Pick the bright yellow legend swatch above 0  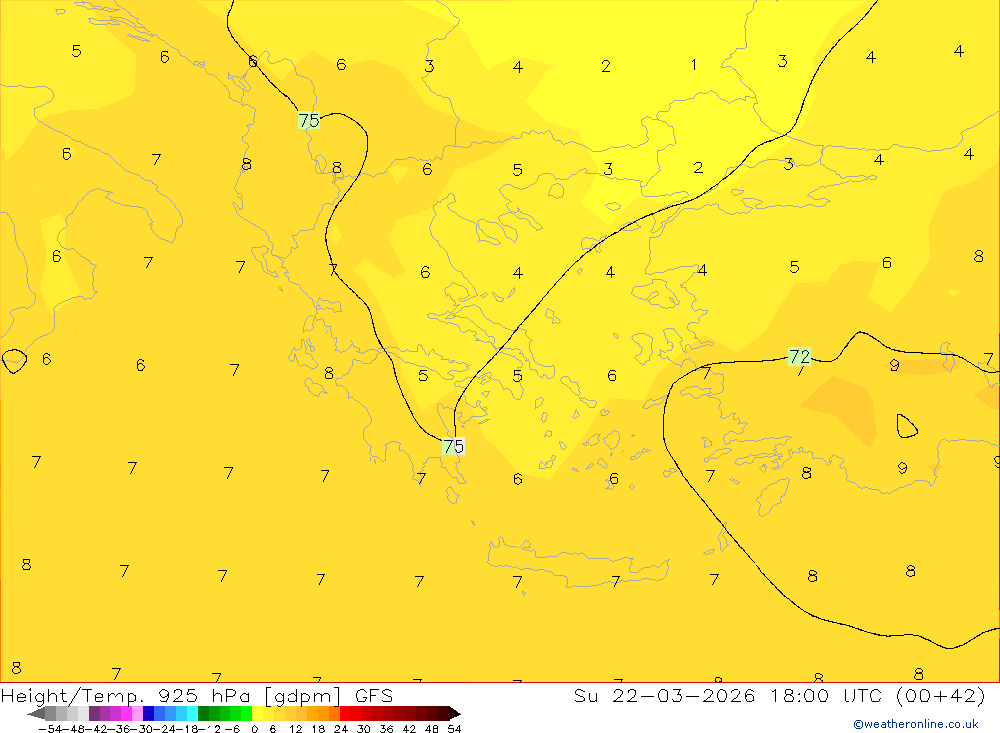pyautogui.click(x=258, y=714)
